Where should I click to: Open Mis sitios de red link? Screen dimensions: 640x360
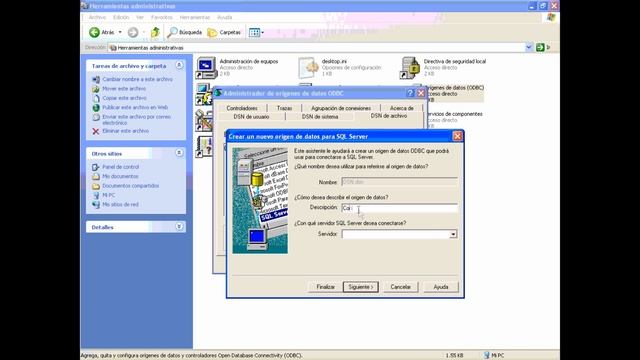(120, 204)
